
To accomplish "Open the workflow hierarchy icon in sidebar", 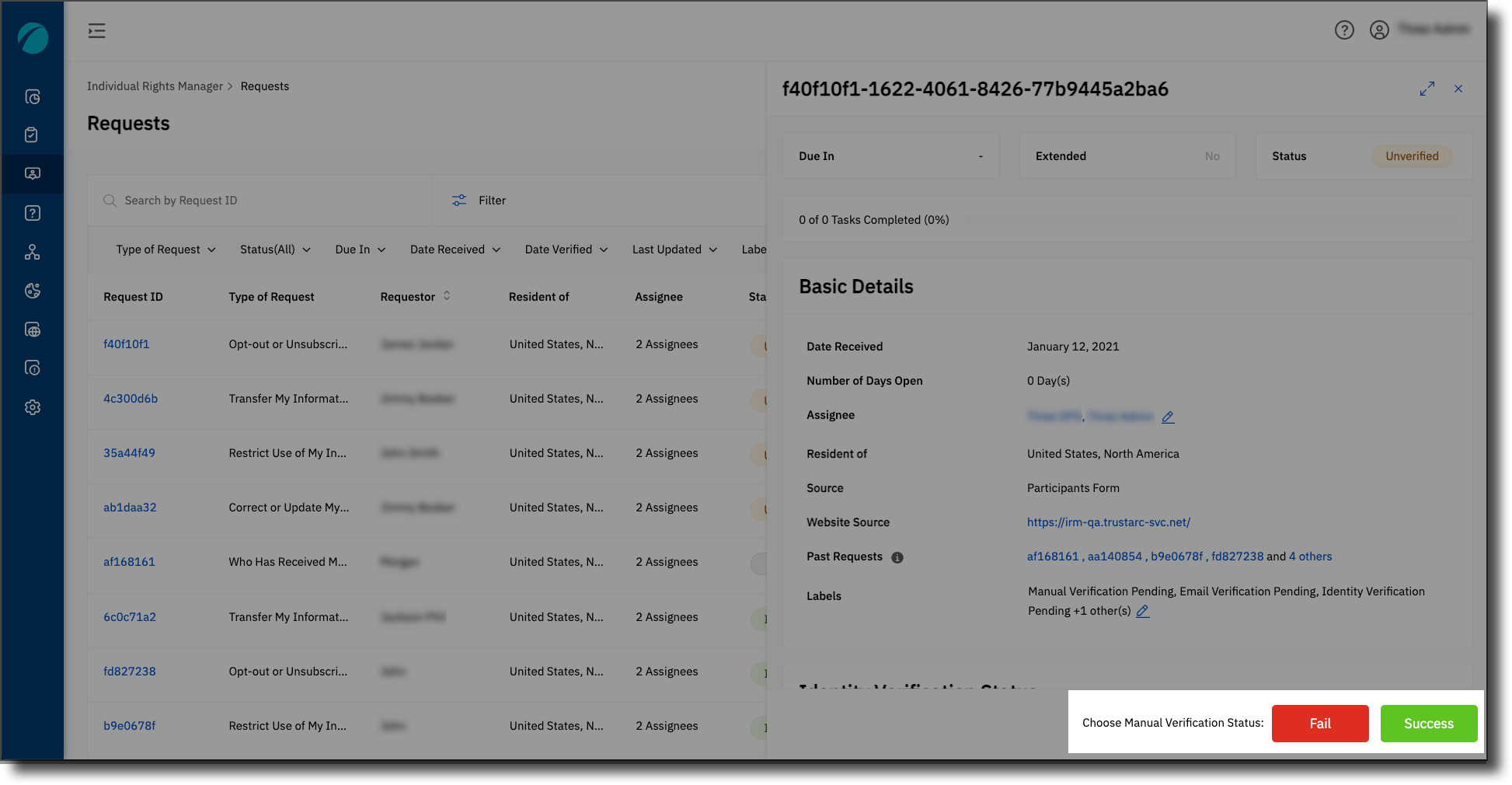I will pos(32,251).
